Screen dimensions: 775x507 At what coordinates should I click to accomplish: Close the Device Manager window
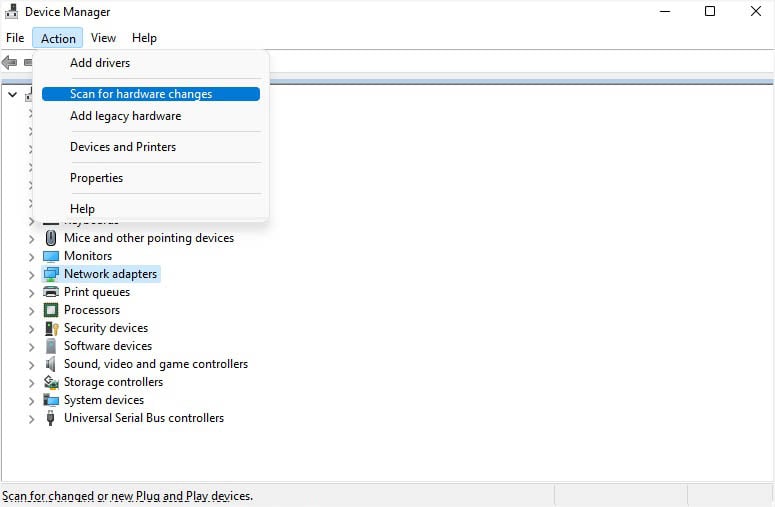(x=756, y=11)
